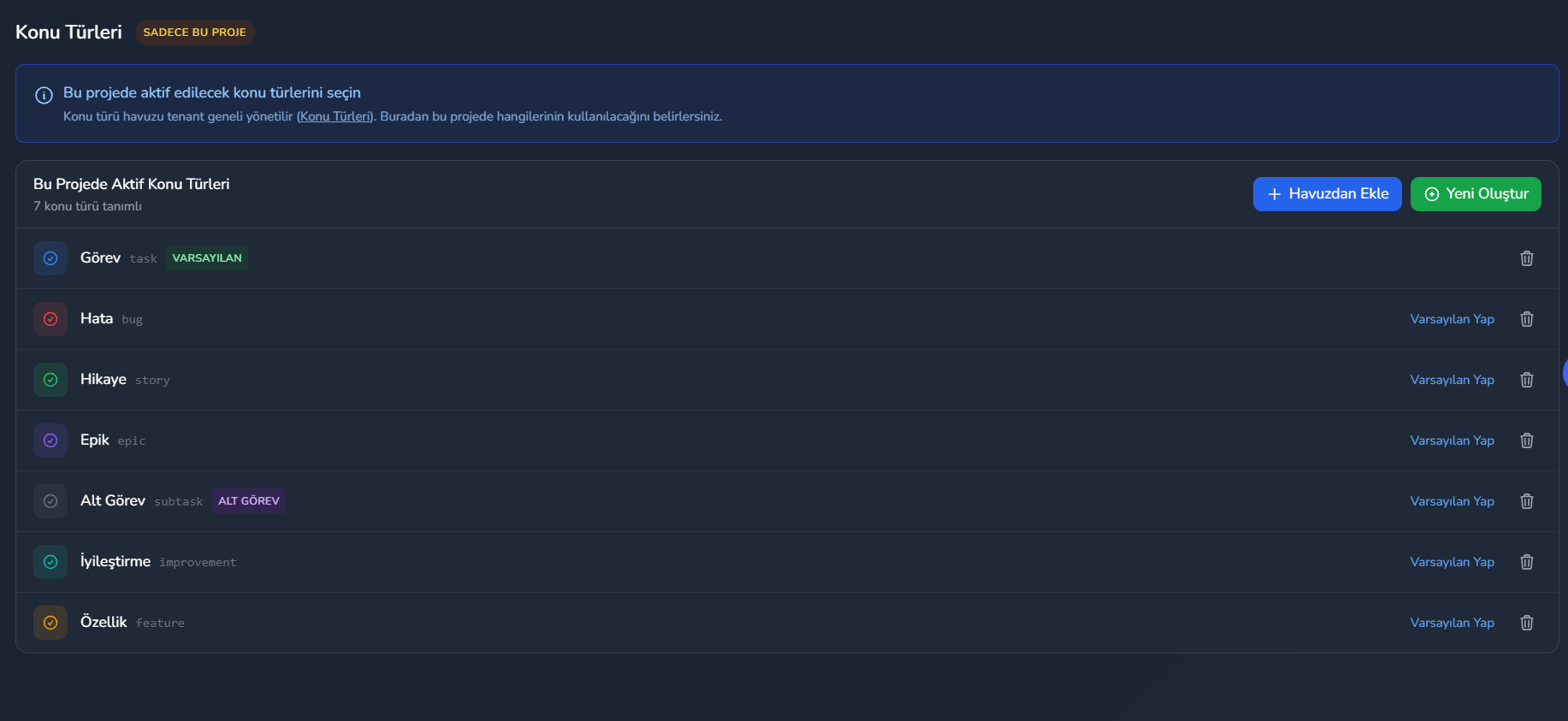The height and width of the screenshot is (721, 1568).
Task: Click the info icon in the blue banner
Action: 44,95
